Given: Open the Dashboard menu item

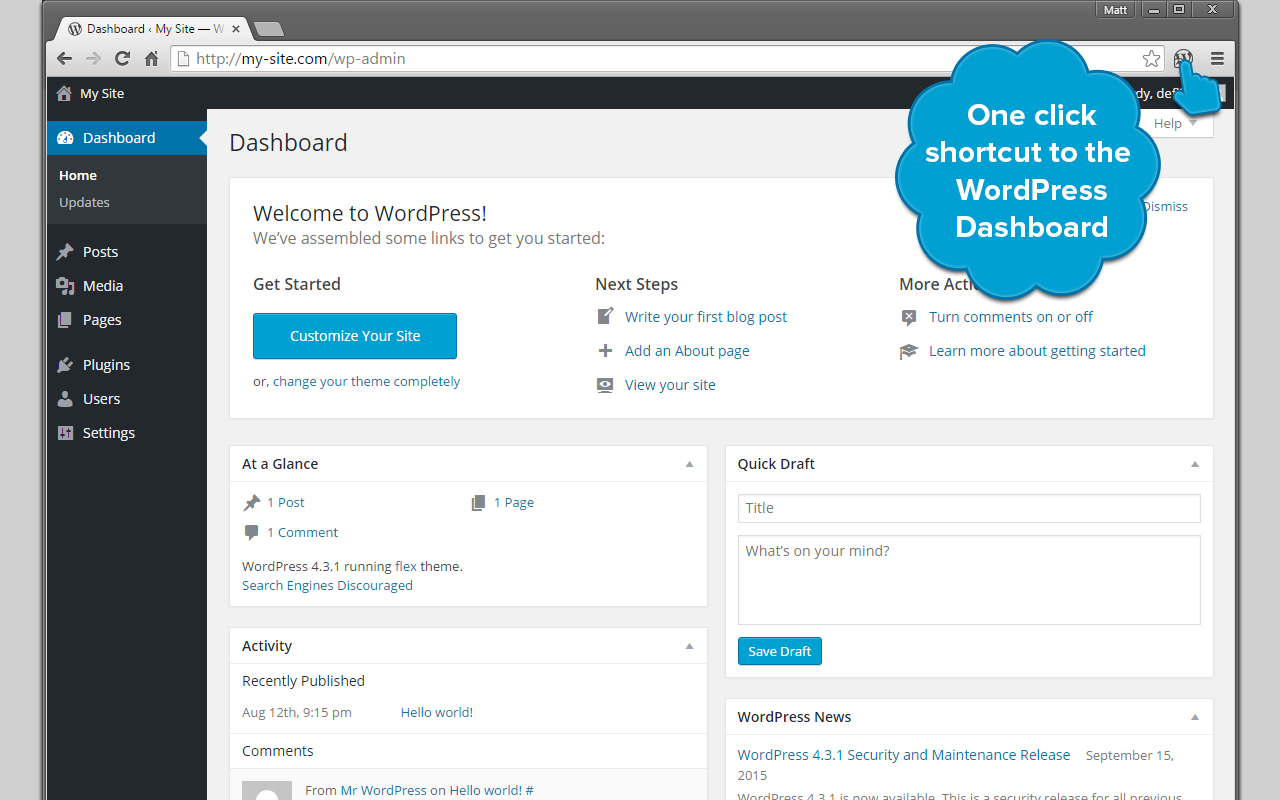Looking at the screenshot, I should [127, 138].
